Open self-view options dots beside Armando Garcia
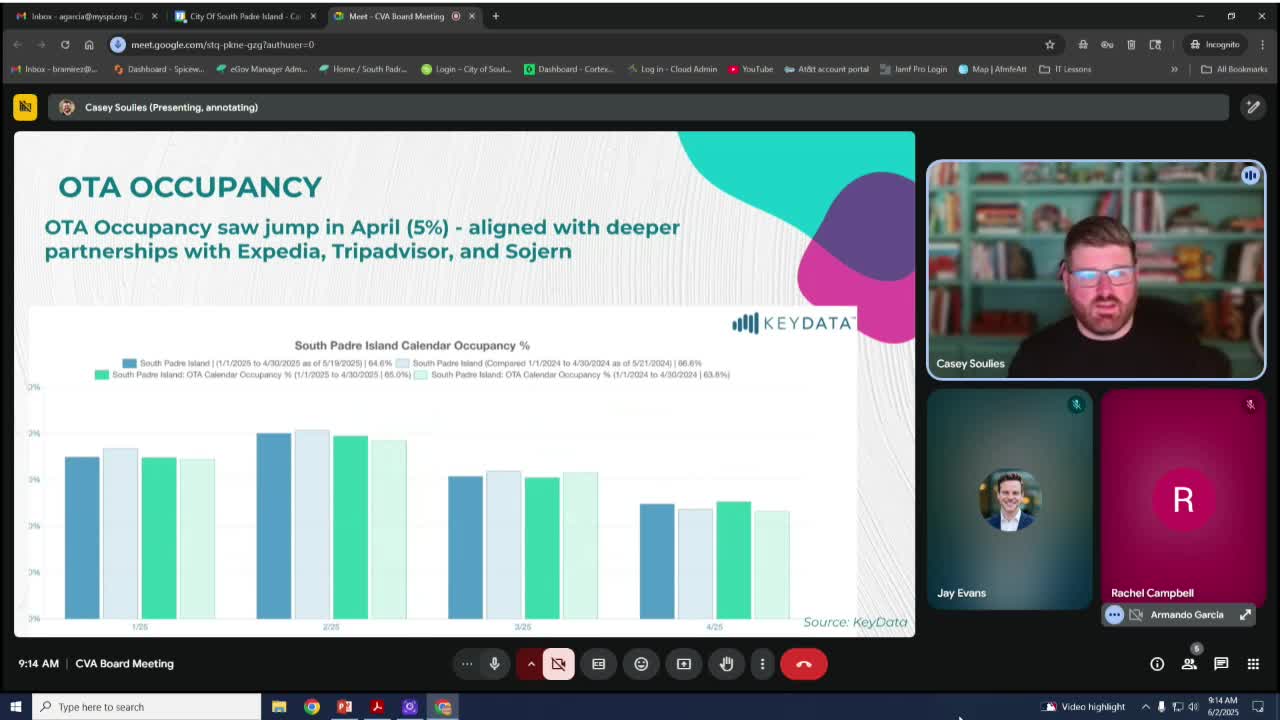Viewport: 1280px width, 720px height. (1114, 615)
